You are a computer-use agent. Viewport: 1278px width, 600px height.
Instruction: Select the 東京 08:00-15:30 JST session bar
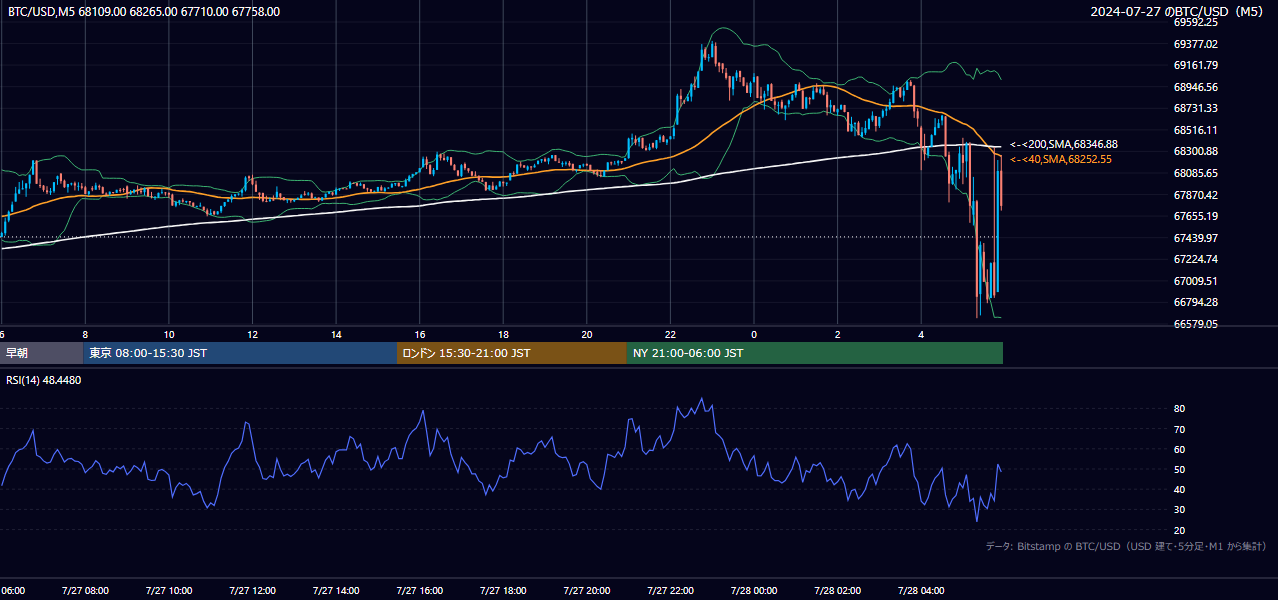coord(240,353)
